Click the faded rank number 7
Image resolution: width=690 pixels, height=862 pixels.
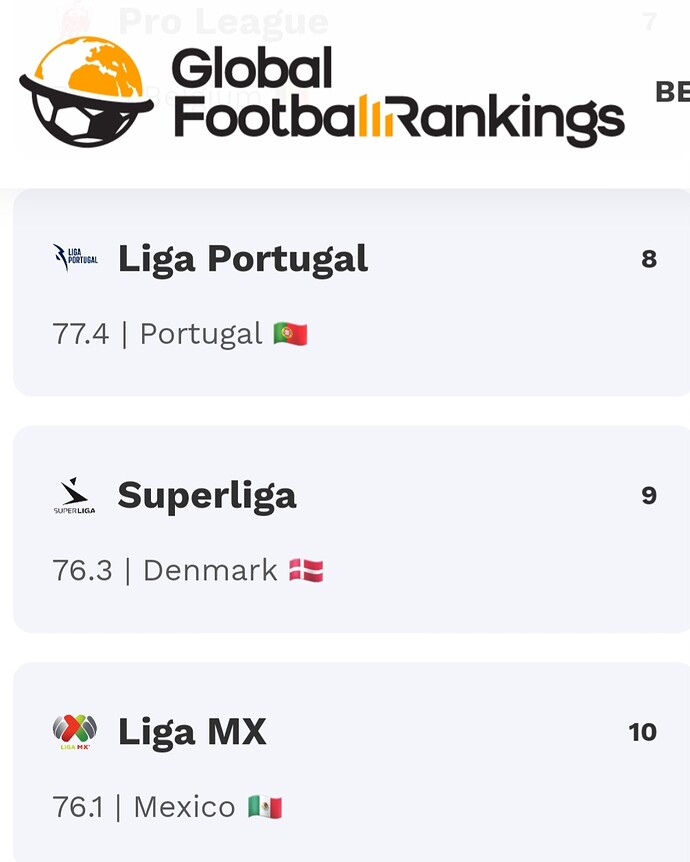pyautogui.click(x=650, y=21)
